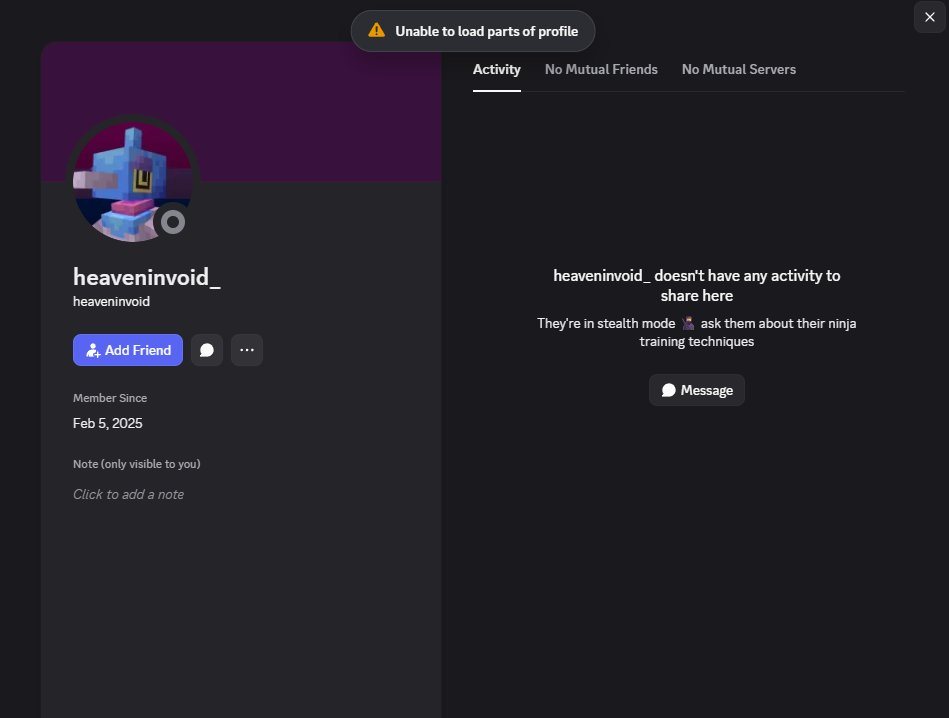Click the Feb 5, 2025 member date
The height and width of the screenshot is (718, 949).
[x=108, y=423]
